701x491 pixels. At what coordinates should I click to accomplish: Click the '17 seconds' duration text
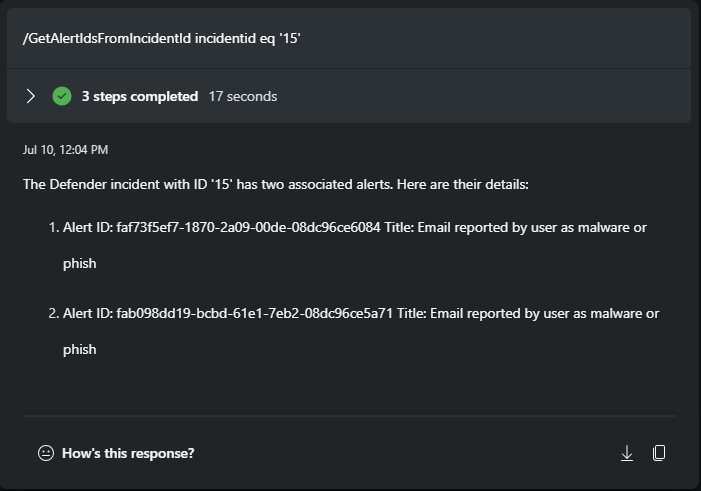[x=243, y=97]
